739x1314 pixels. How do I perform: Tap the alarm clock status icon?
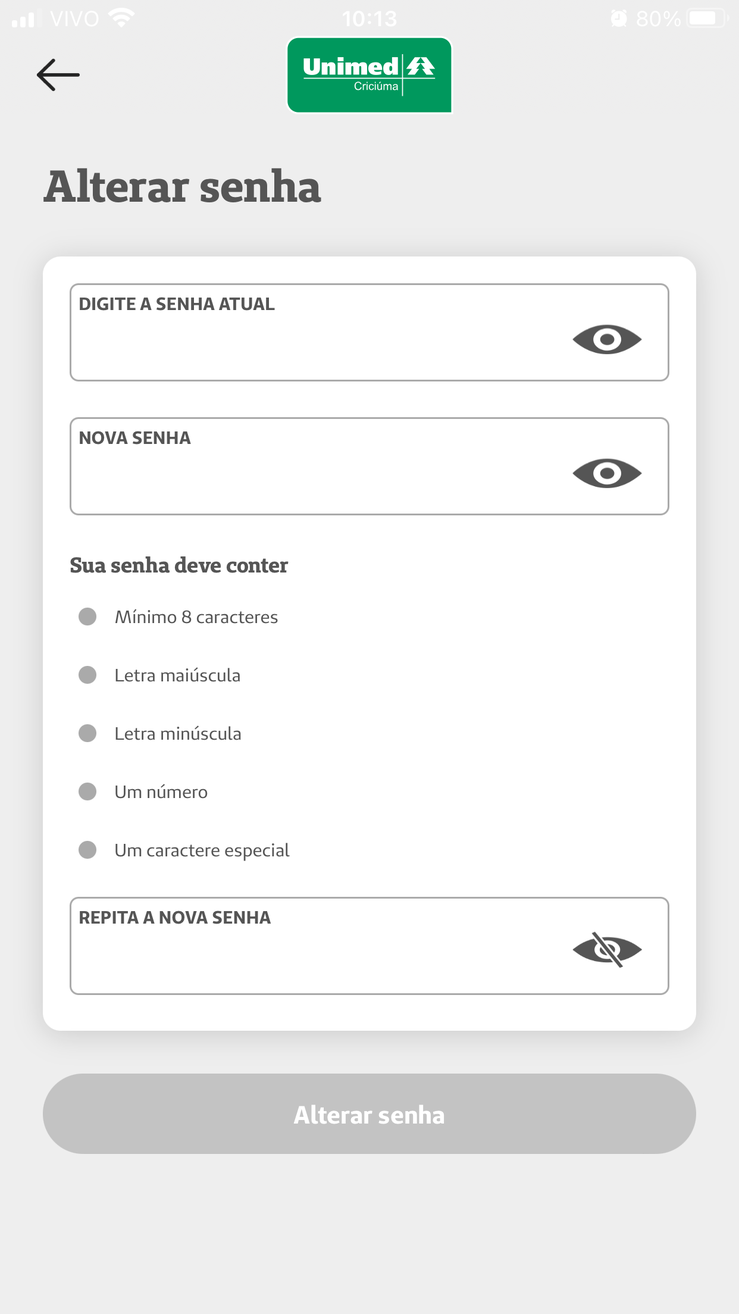click(x=619, y=18)
